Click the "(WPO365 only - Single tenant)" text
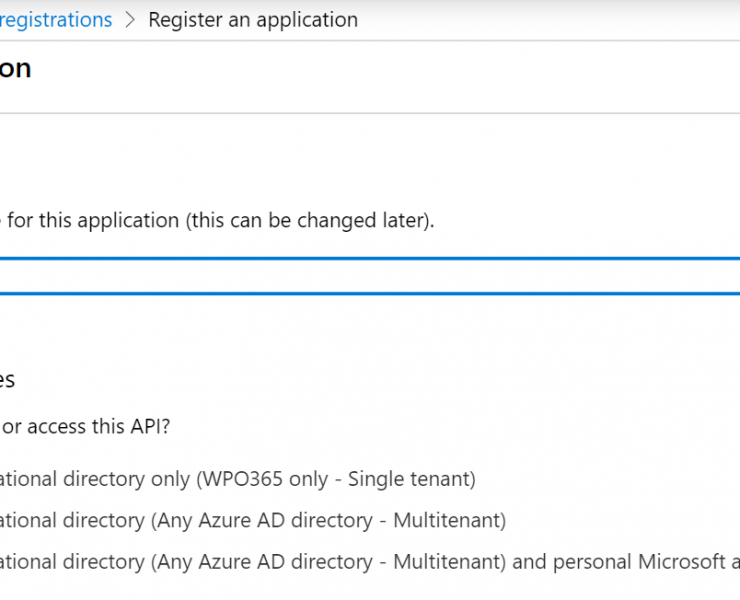This screenshot has height=600, width=740. [336, 479]
